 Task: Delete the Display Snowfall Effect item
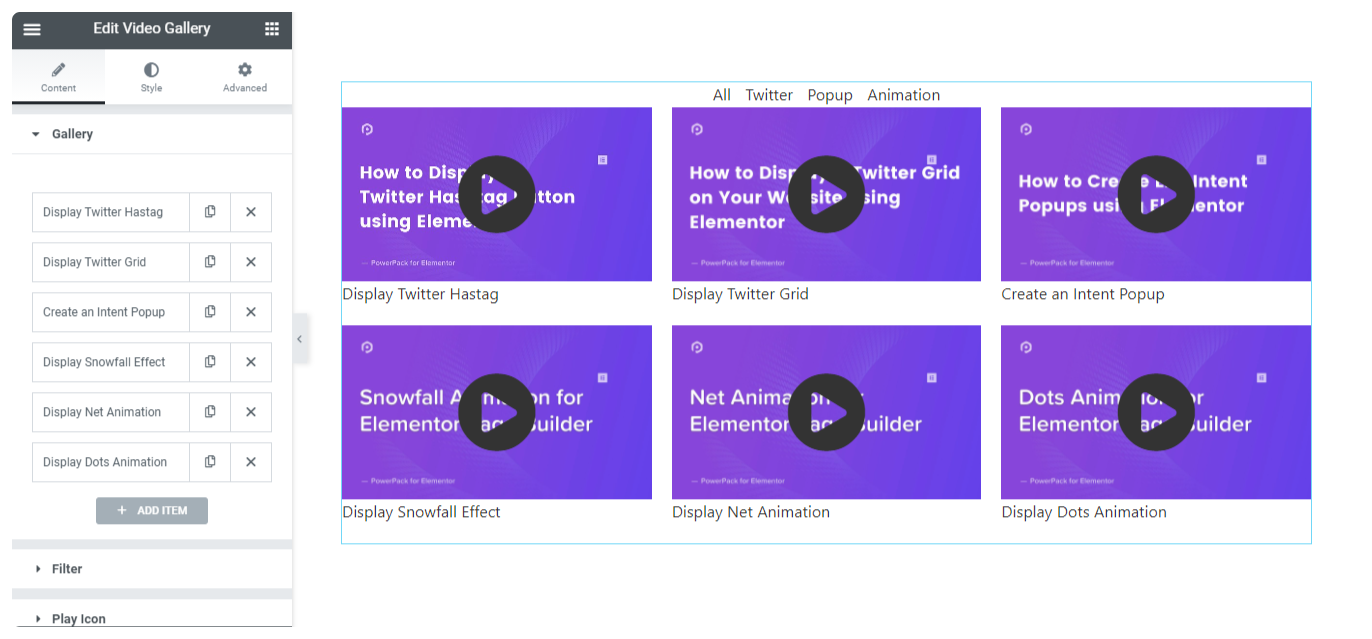[x=251, y=362]
